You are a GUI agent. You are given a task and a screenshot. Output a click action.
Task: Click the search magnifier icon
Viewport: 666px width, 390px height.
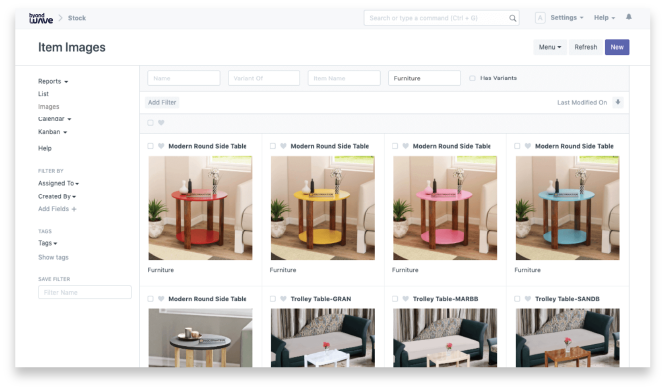513,18
